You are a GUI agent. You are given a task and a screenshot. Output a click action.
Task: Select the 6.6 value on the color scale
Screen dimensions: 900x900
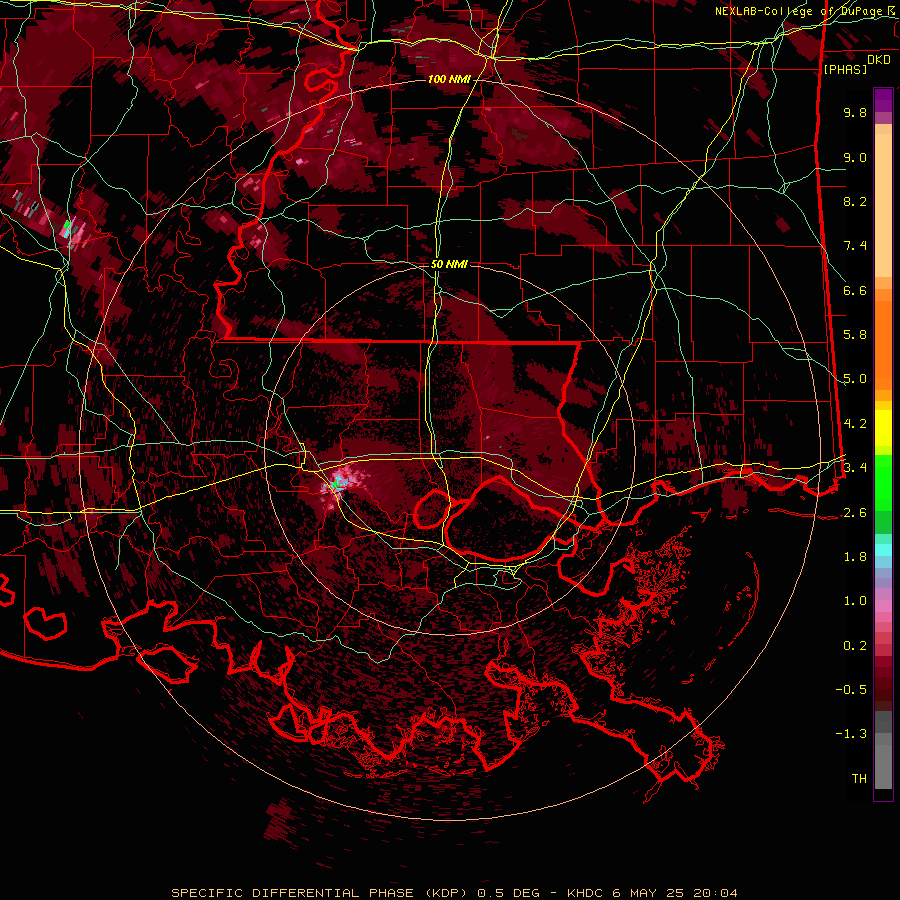(855, 290)
